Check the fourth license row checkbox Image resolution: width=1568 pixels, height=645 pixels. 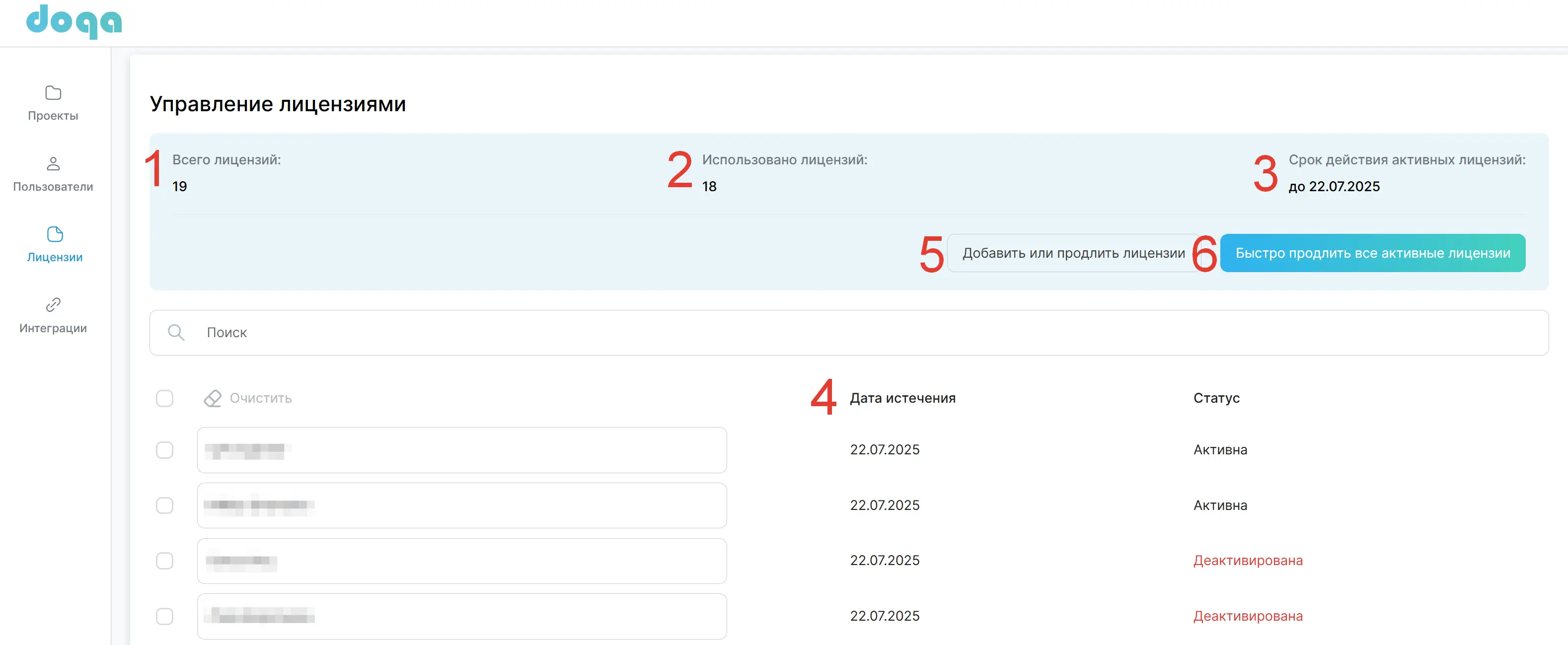pyautogui.click(x=164, y=616)
